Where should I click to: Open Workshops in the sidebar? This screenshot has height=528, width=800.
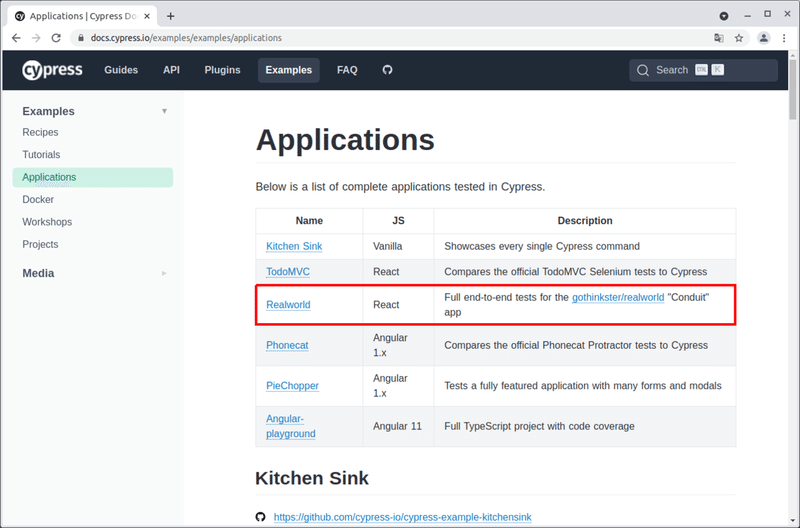[x=47, y=222]
